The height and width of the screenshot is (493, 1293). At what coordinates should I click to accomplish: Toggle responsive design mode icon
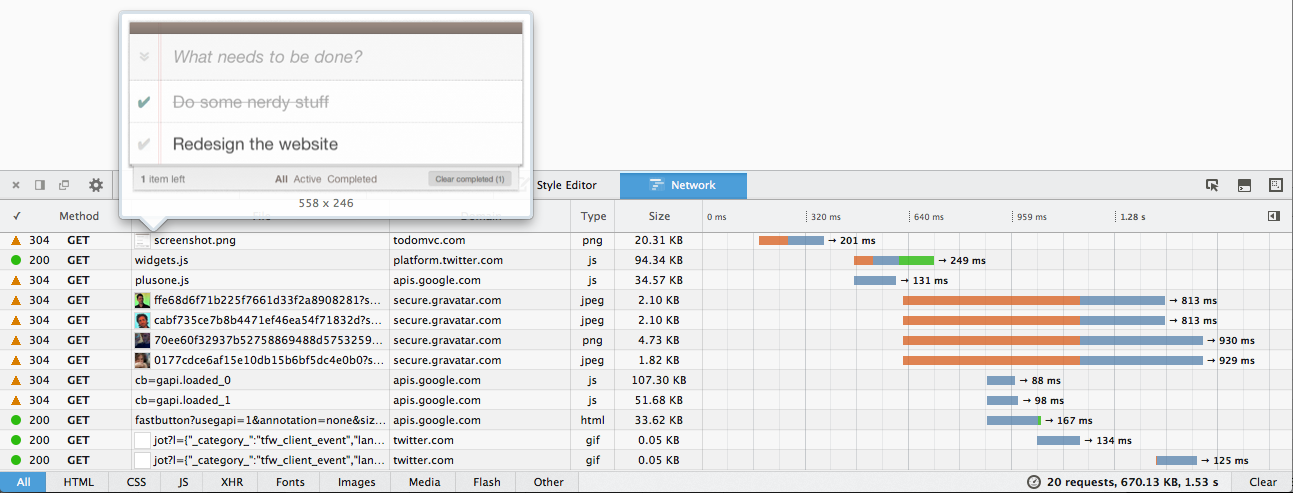[x=1276, y=185]
